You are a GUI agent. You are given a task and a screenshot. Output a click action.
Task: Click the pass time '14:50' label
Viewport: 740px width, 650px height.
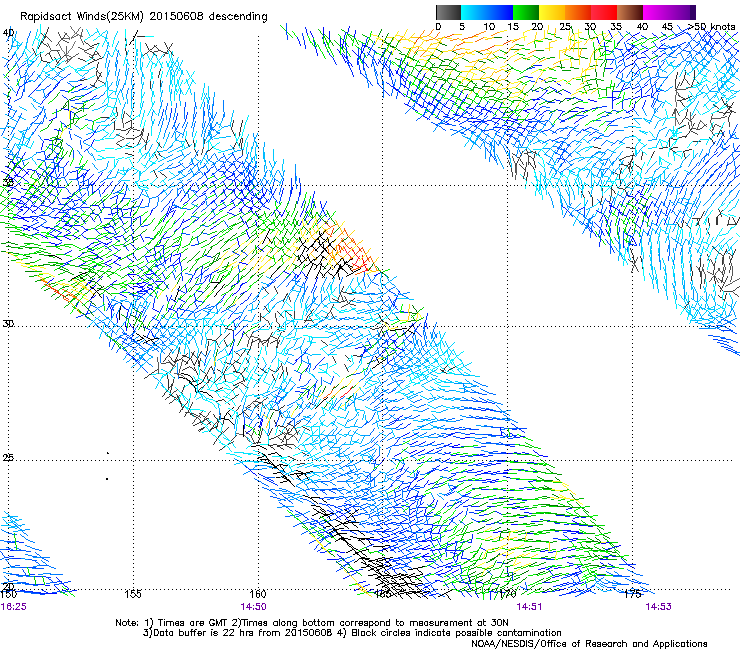(253, 607)
